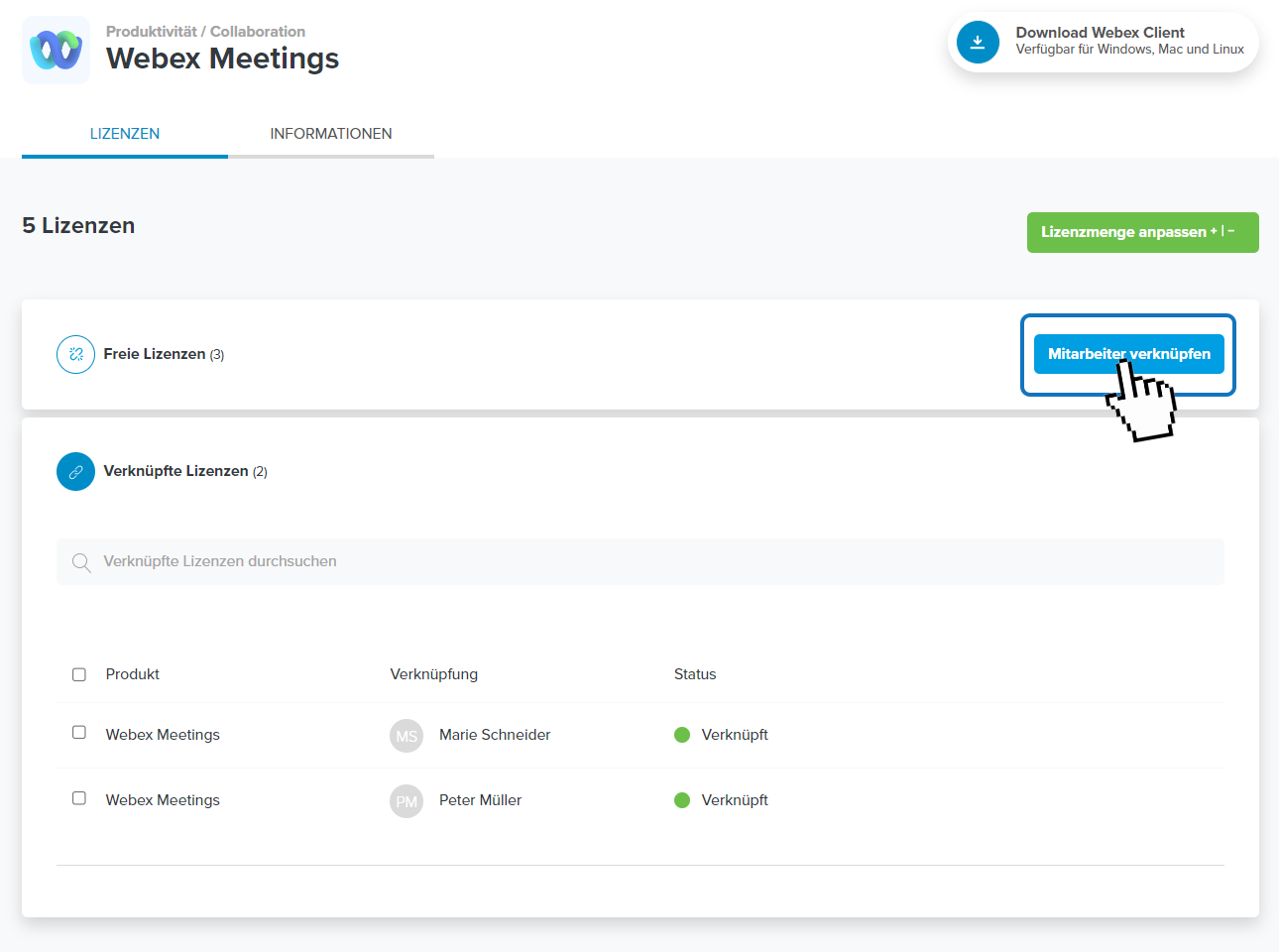
Task: Toggle the select-all checkbox beside Produkt
Action: (x=79, y=674)
